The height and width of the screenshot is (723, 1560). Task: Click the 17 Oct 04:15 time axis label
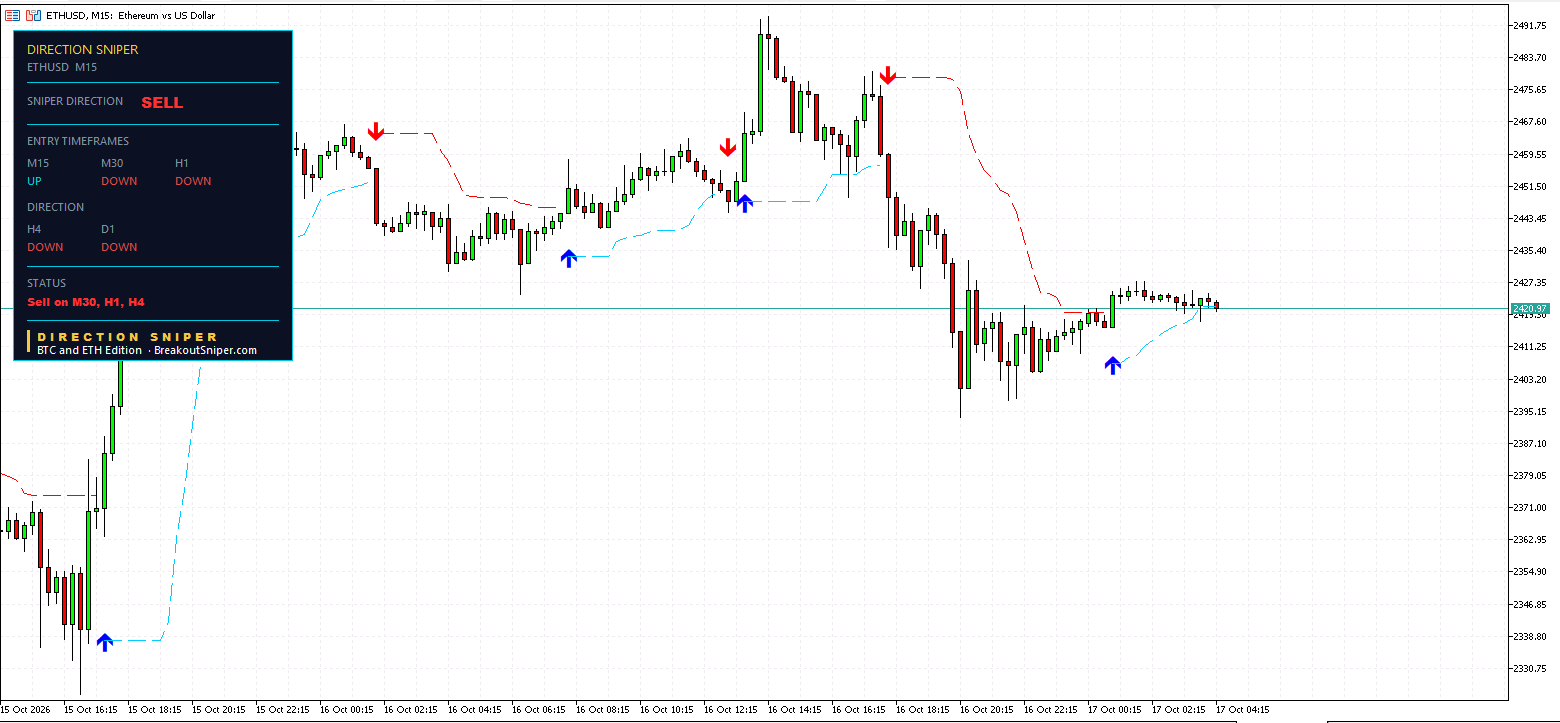(x=1243, y=709)
